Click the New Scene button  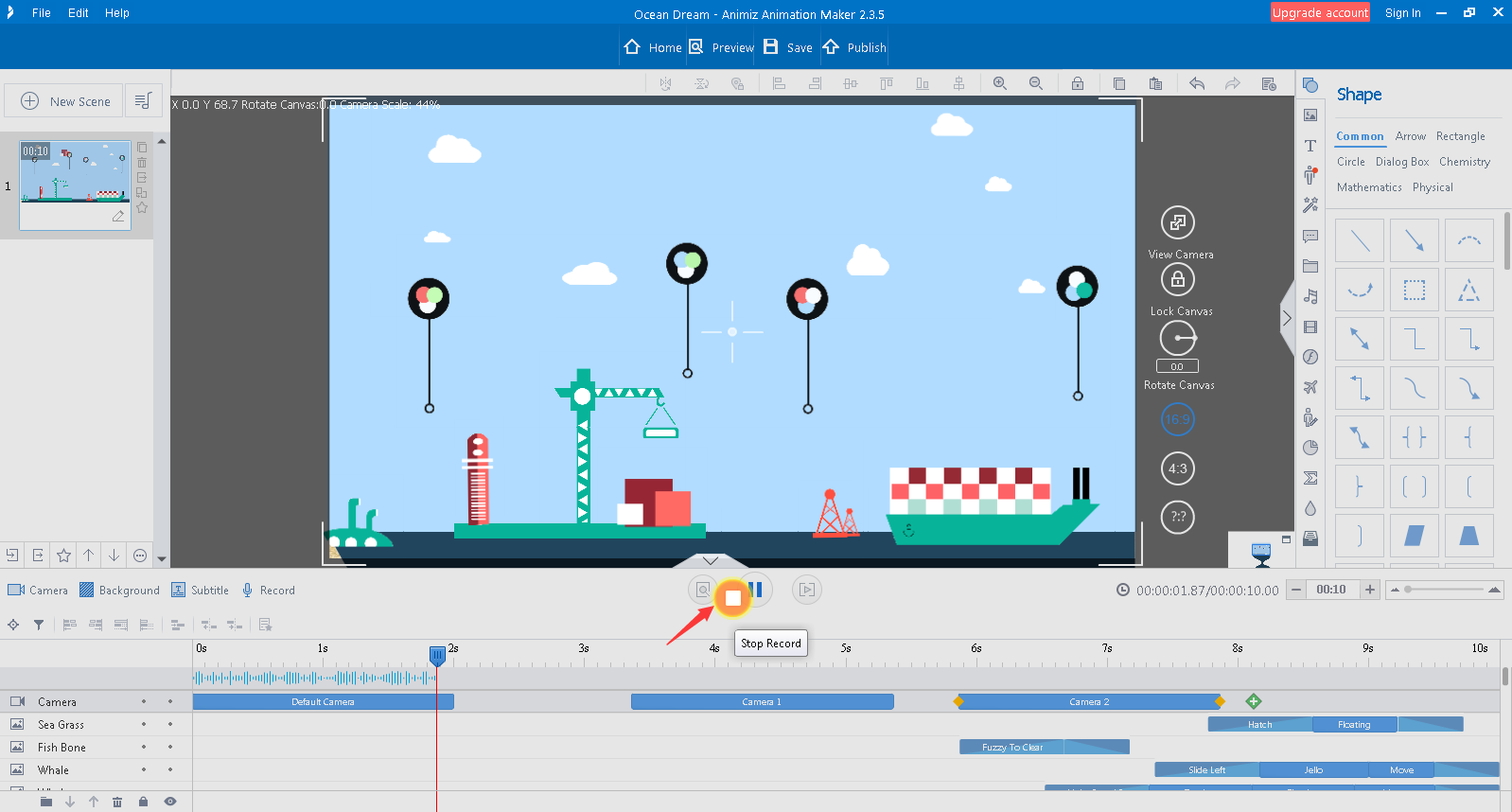[64, 100]
